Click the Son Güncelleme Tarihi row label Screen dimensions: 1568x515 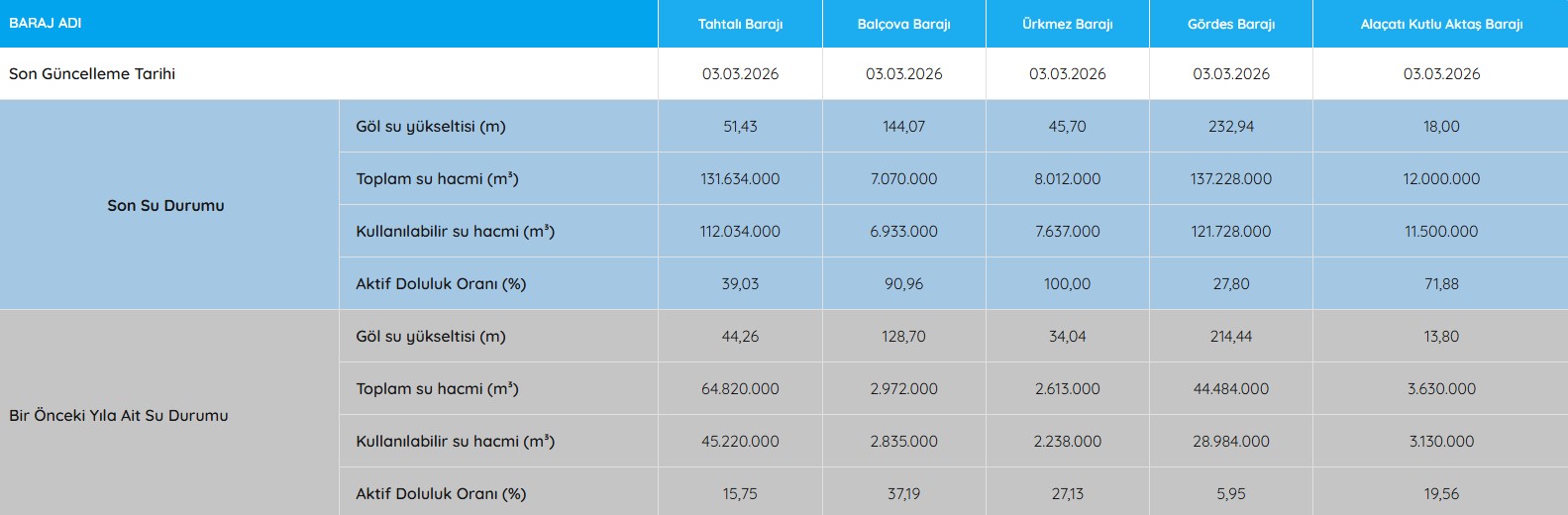(x=92, y=74)
